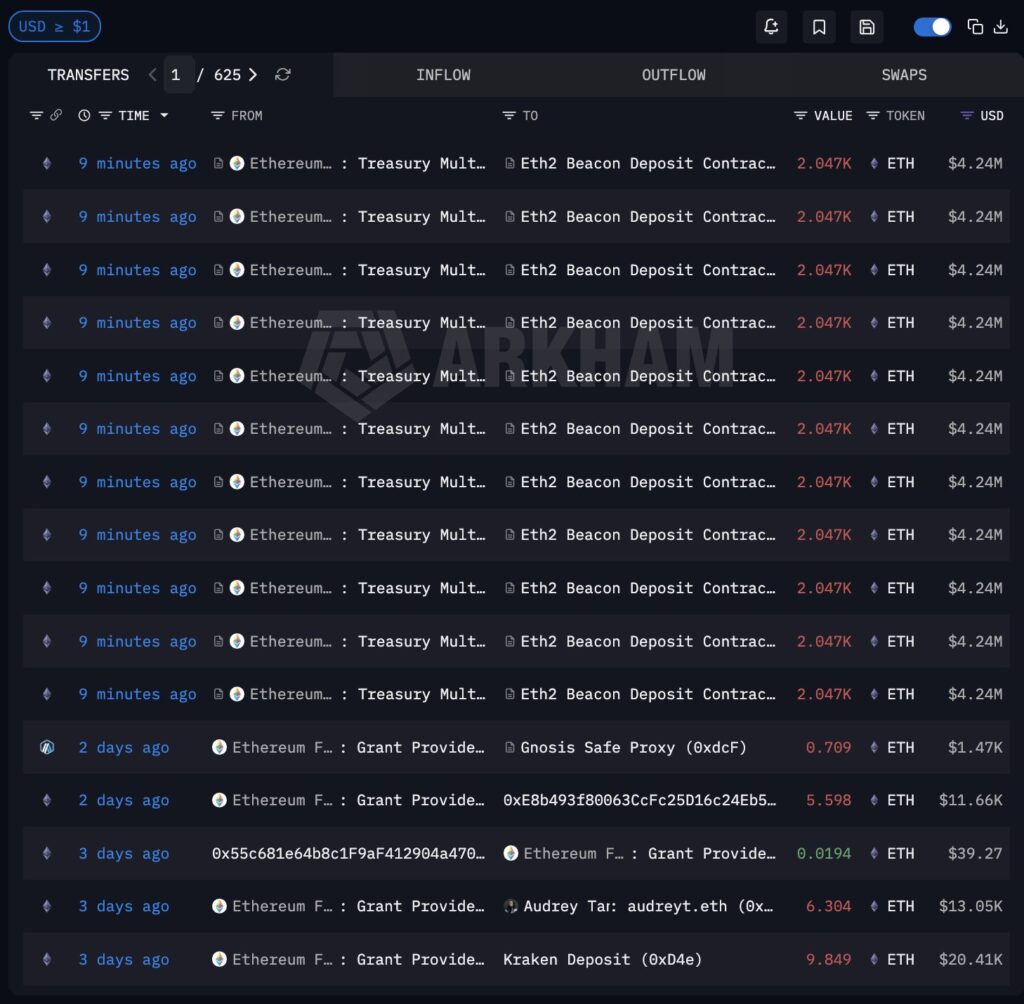Go to the previous page with the left chevron

[151, 74]
